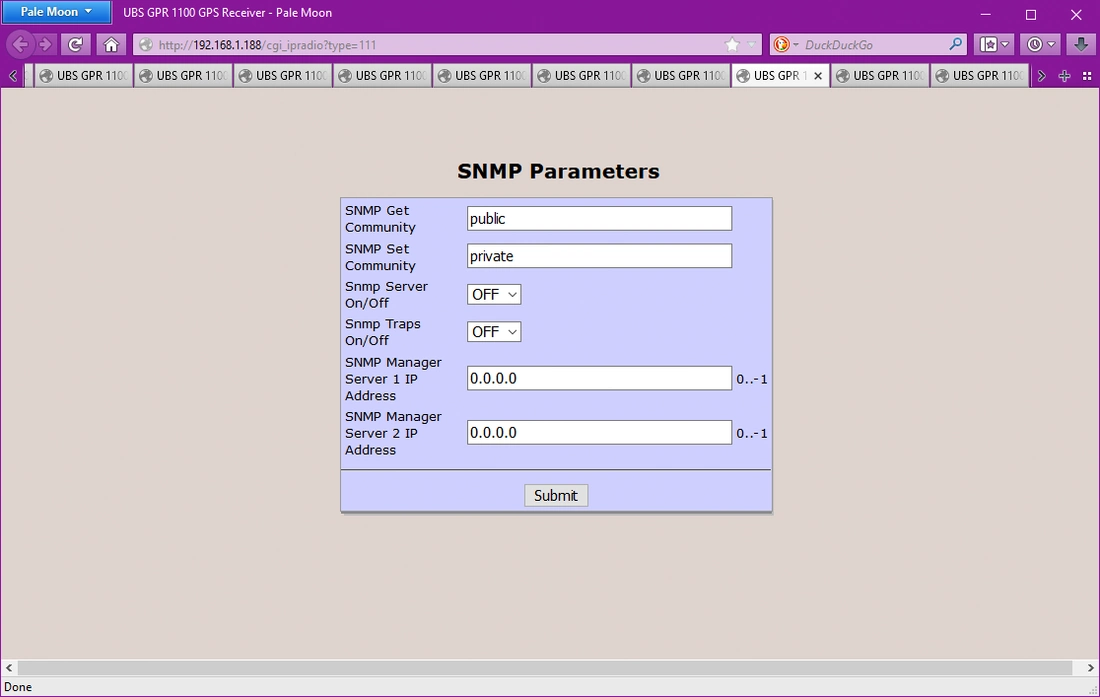Open the bookmarks toolbar button
The image size is (1100, 697).
pyautogui.click(x=995, y=45)
